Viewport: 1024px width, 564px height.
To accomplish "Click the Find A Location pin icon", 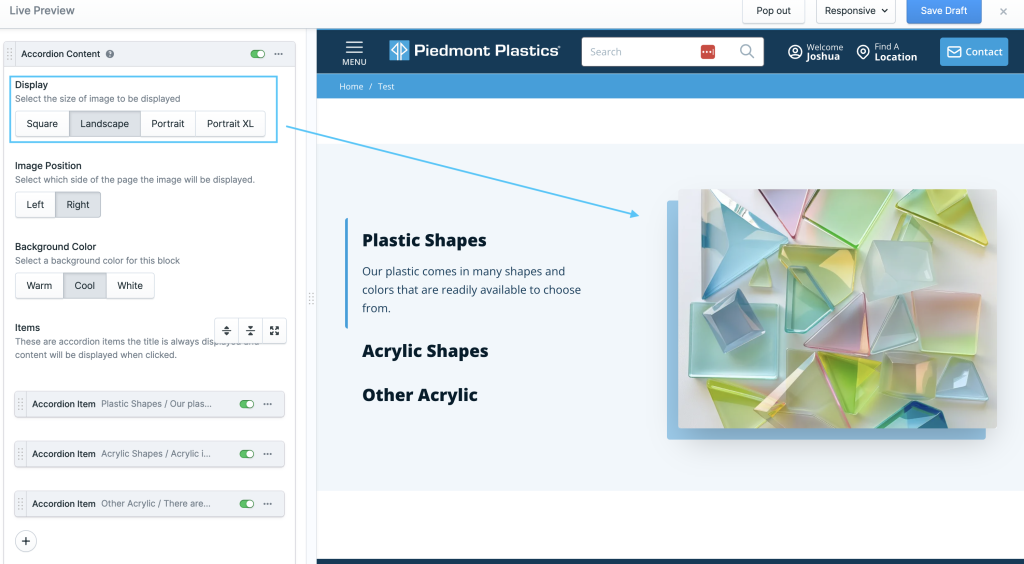I will tap(863, 52).
